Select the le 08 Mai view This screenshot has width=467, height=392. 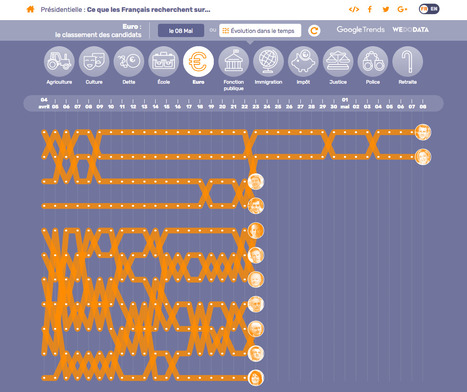(x=181, y=31)
